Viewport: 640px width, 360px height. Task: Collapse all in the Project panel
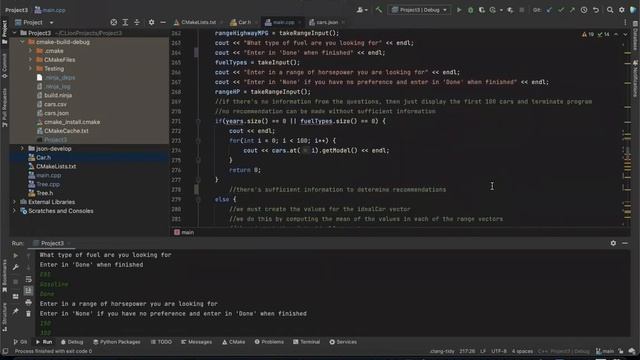pyautogui.click(x=137, y=22)
